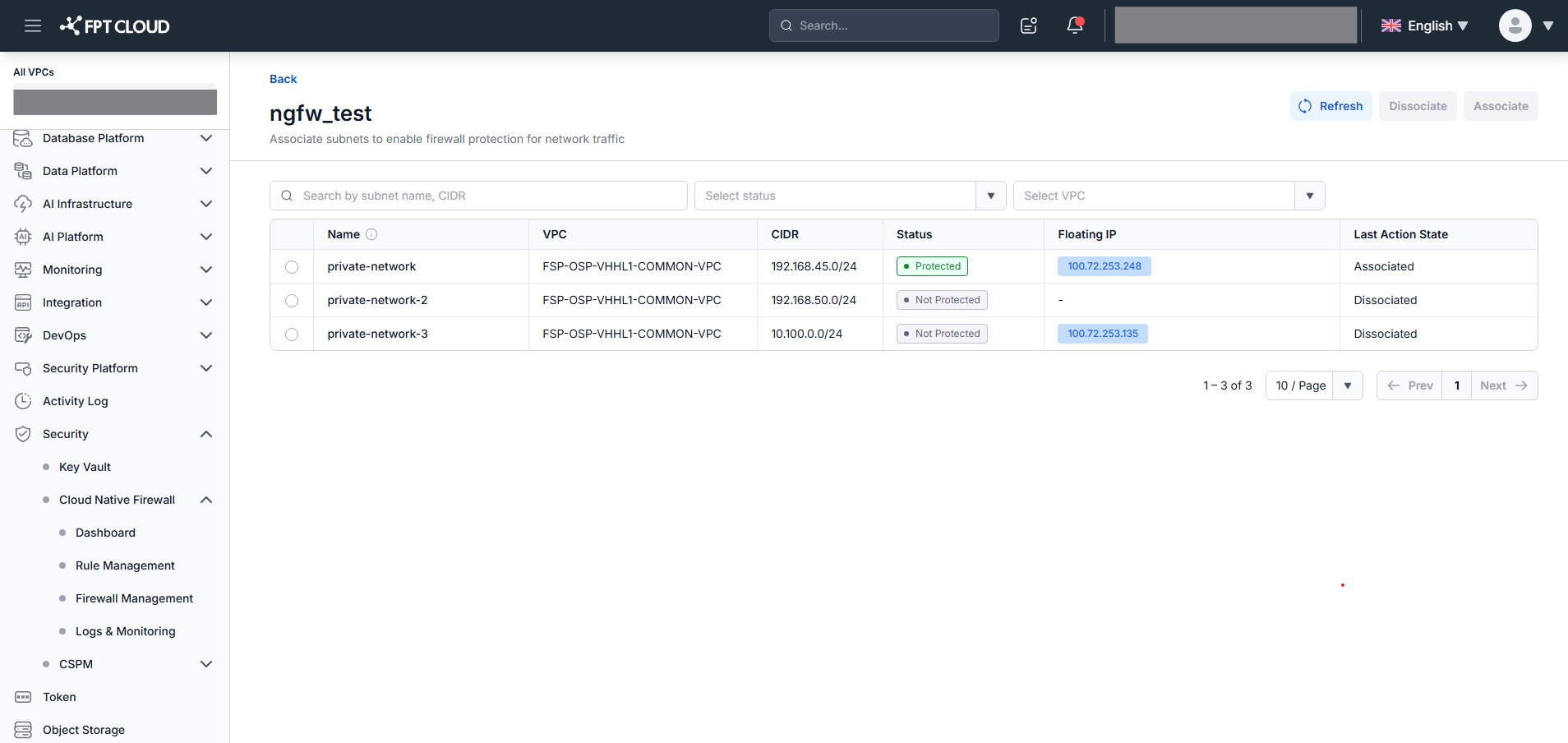
Task: Click page number 1
Action: pyautogui.click(x=1457, y=385)
